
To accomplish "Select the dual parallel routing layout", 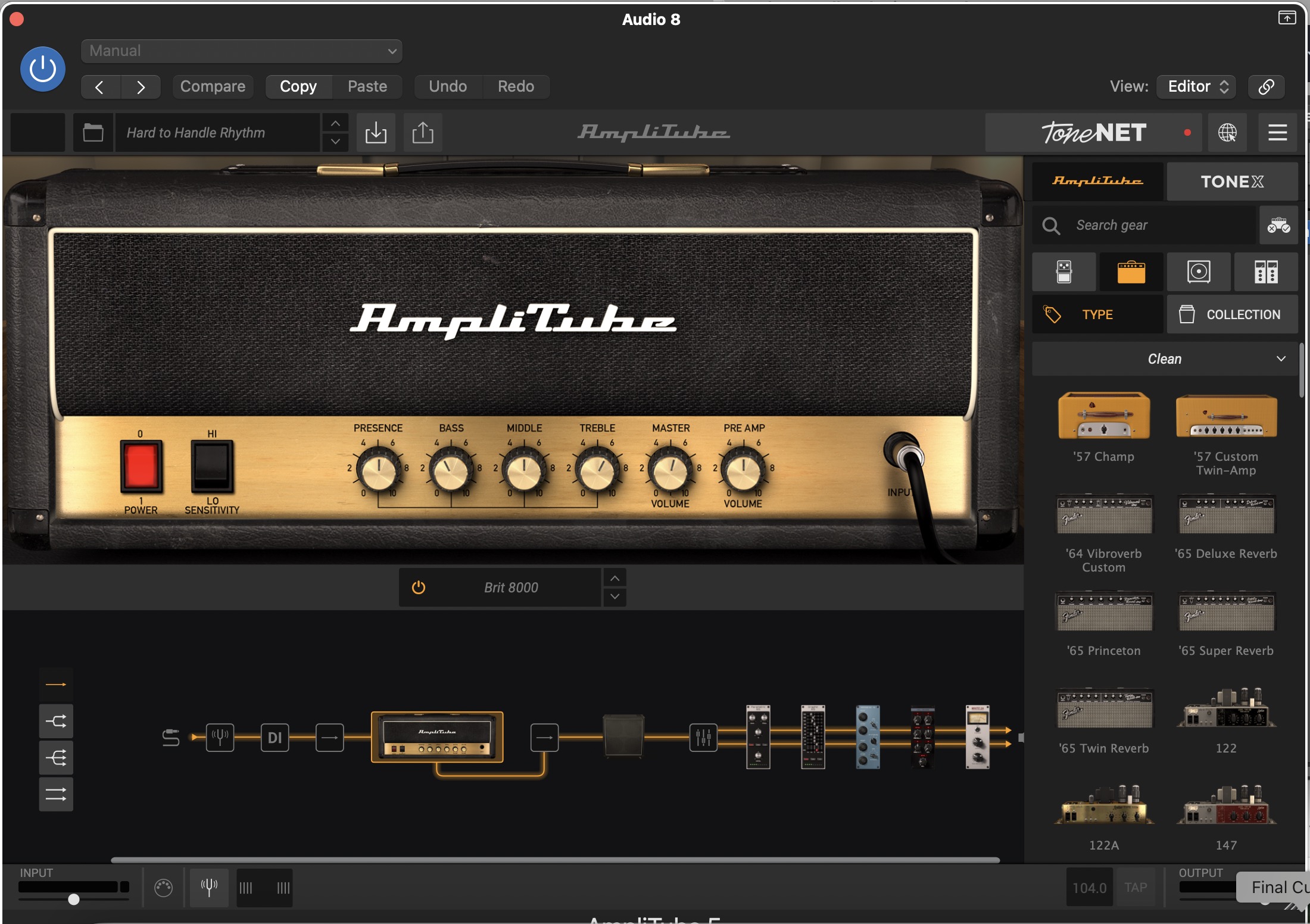I will (56, 794).
